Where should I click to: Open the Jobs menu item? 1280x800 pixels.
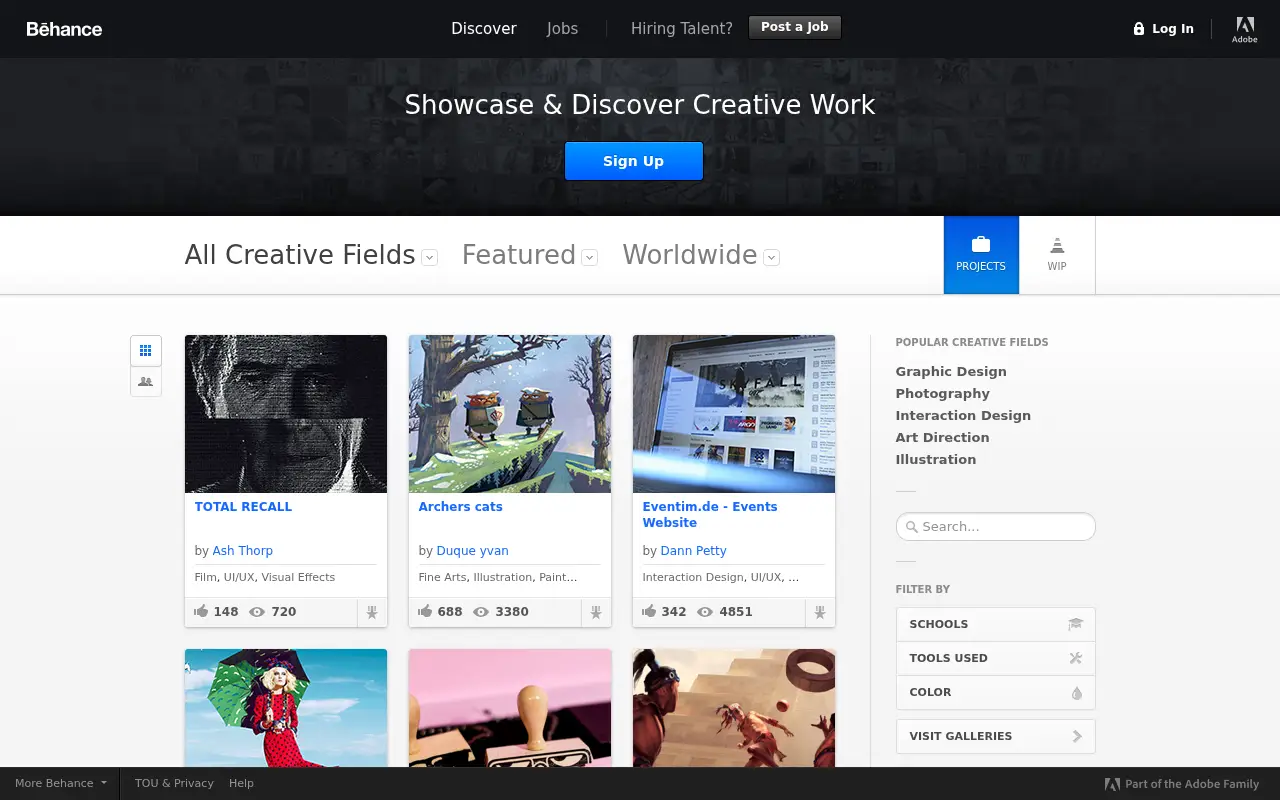click(562, 29)
